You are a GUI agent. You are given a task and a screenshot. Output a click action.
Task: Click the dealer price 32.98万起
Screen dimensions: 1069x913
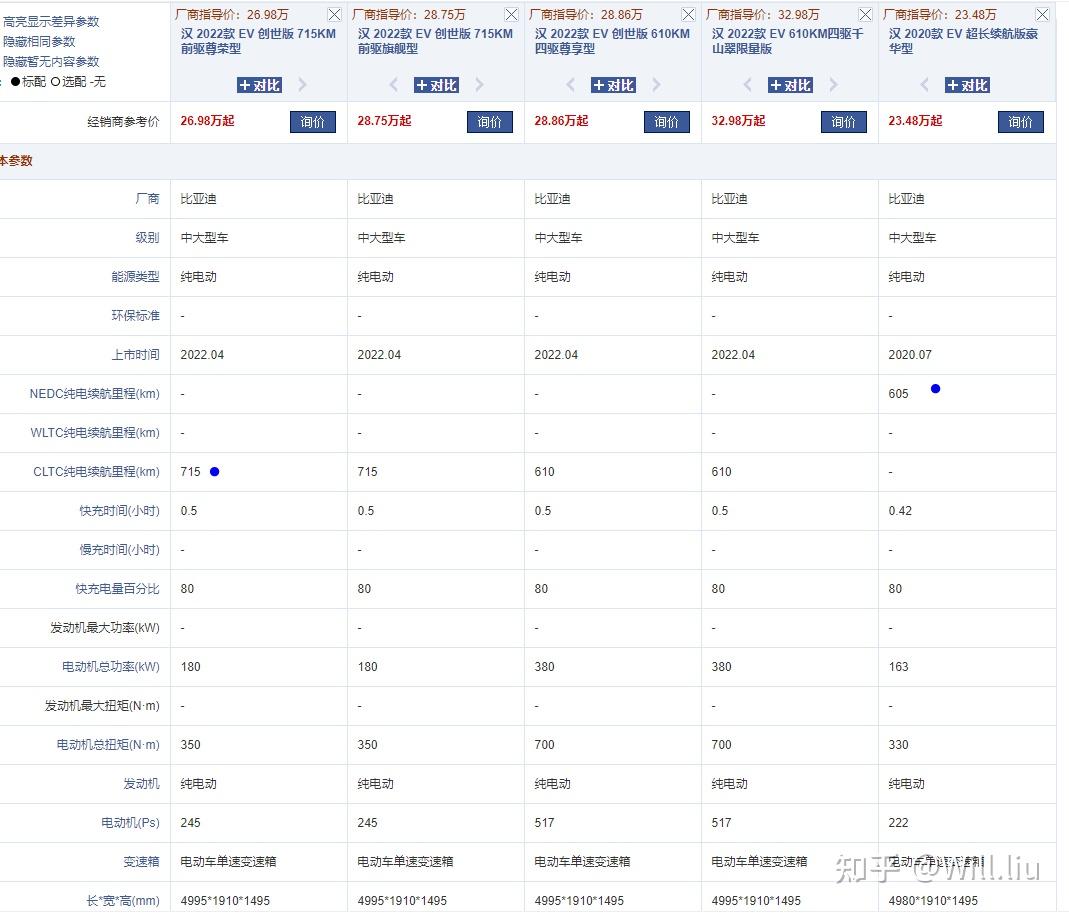[x=738, y=121]
